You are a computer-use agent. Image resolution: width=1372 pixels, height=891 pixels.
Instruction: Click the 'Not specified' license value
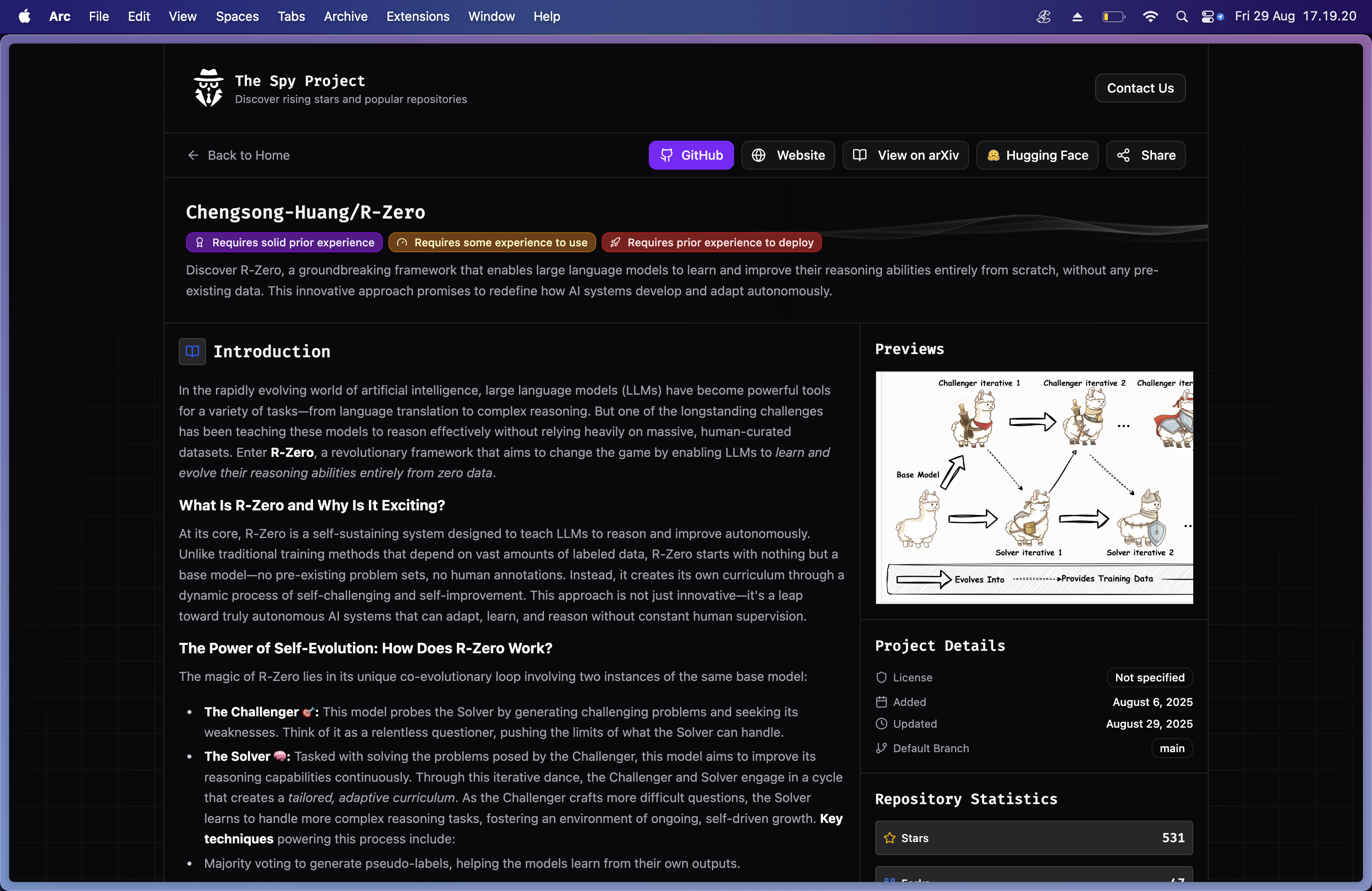coord(1150,677)
